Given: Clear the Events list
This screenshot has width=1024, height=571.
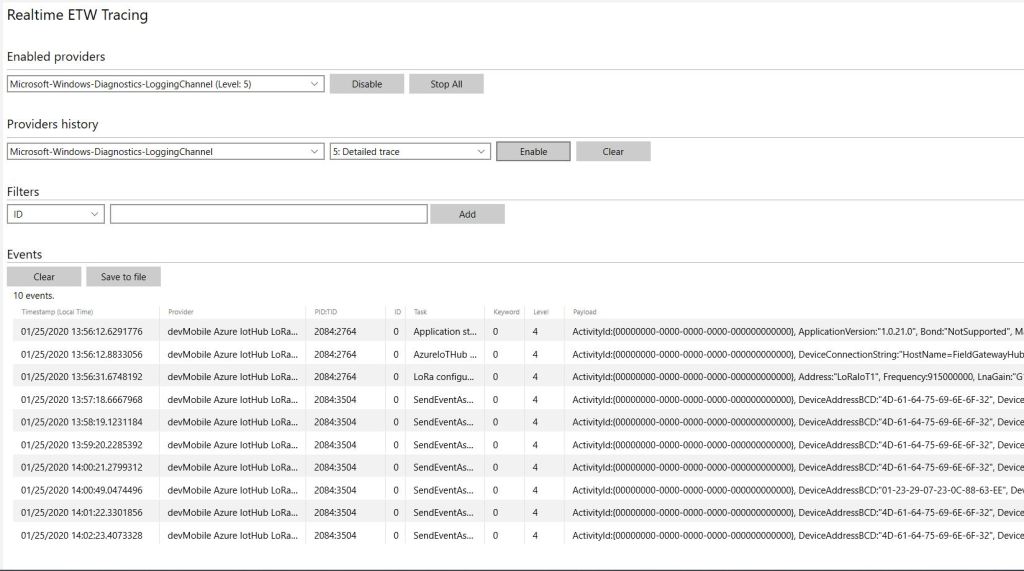Looking at the screenshot, I should click(x=43, y=277).
